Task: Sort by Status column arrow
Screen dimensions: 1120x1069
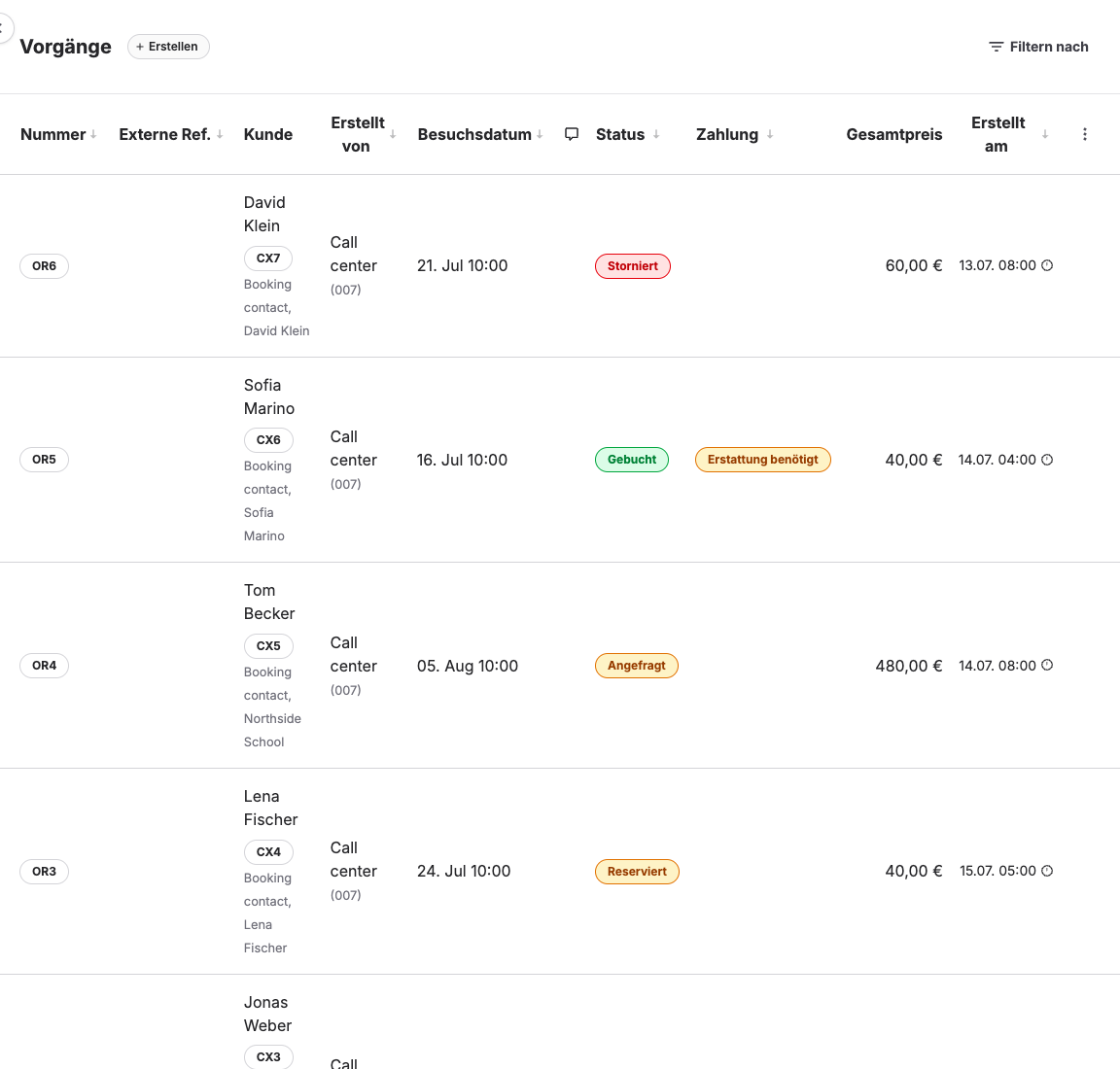Action: coord(655,134)
